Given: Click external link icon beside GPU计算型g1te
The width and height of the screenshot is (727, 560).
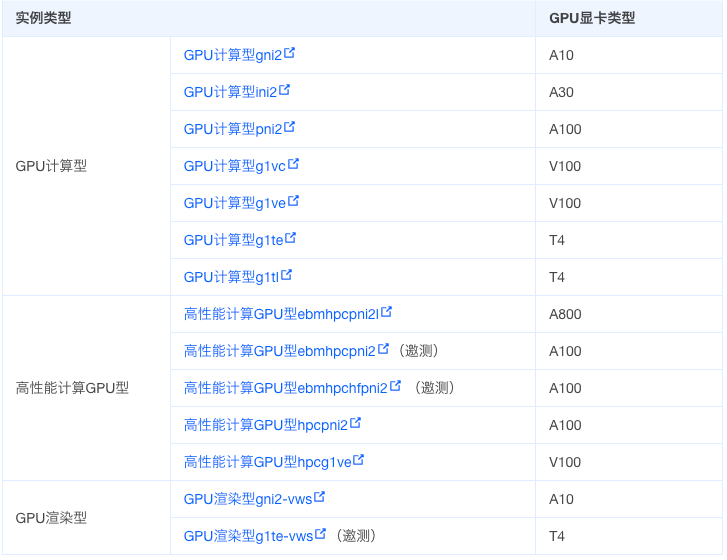Looking at the screenshot, I should click(291, 239).
